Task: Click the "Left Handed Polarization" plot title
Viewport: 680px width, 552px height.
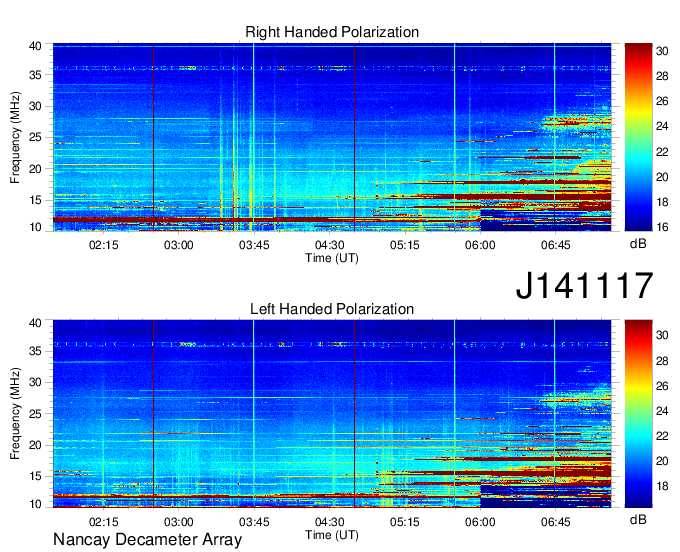Action: (332, 309)
